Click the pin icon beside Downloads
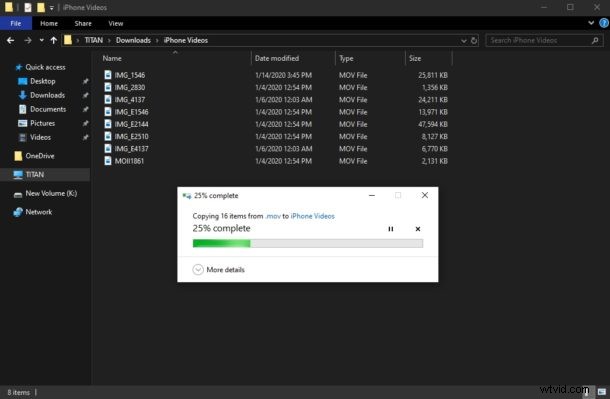This screenshot has width=610, height=399. coord(85,95)
